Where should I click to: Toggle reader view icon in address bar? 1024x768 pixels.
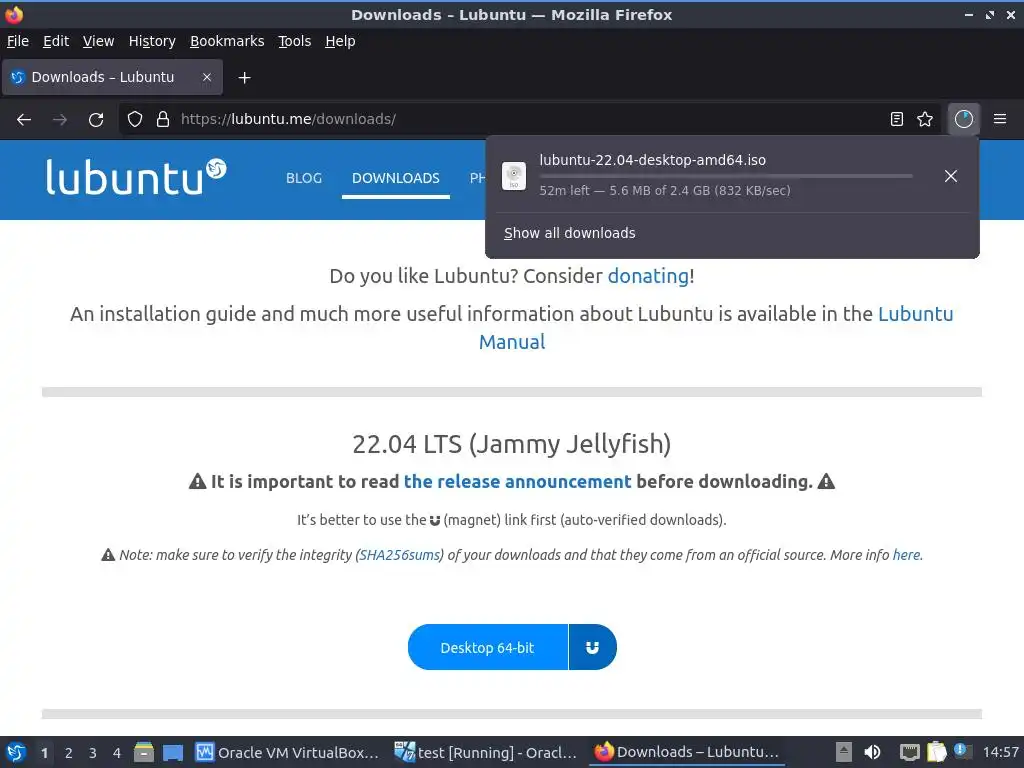(x=897, y=120)
